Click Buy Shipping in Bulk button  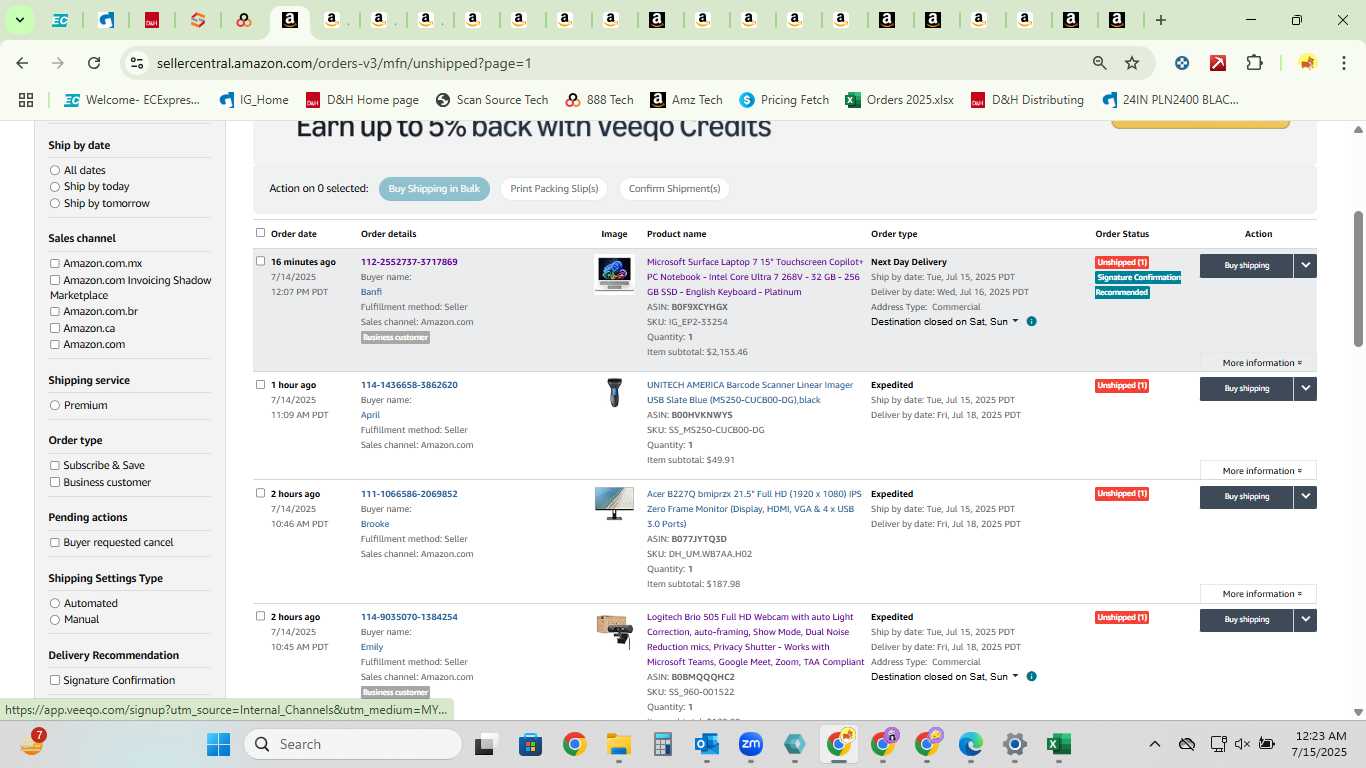[x=434, y=189]
